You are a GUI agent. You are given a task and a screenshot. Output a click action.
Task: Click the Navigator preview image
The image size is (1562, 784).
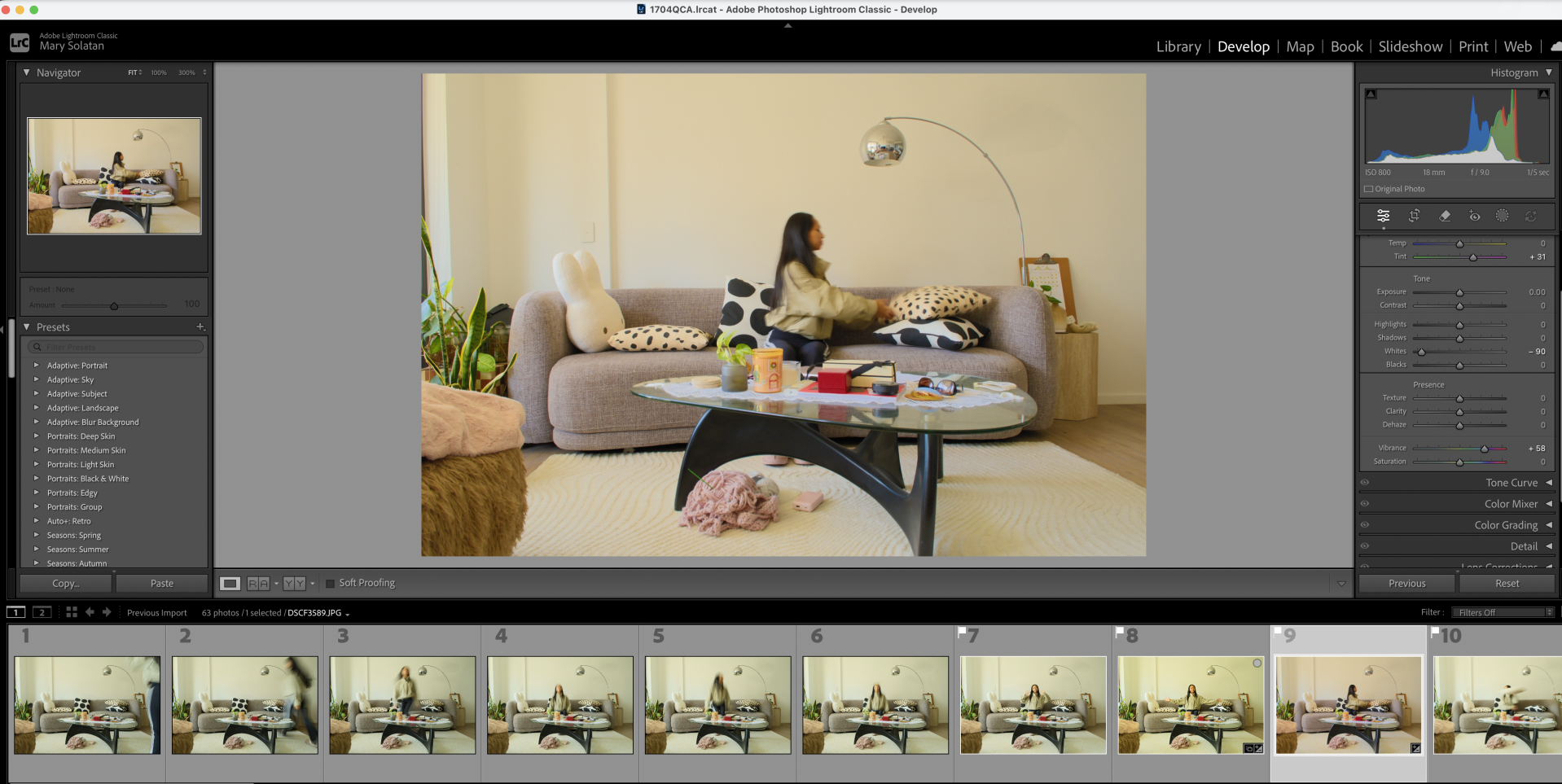click(x=114, y=176)
